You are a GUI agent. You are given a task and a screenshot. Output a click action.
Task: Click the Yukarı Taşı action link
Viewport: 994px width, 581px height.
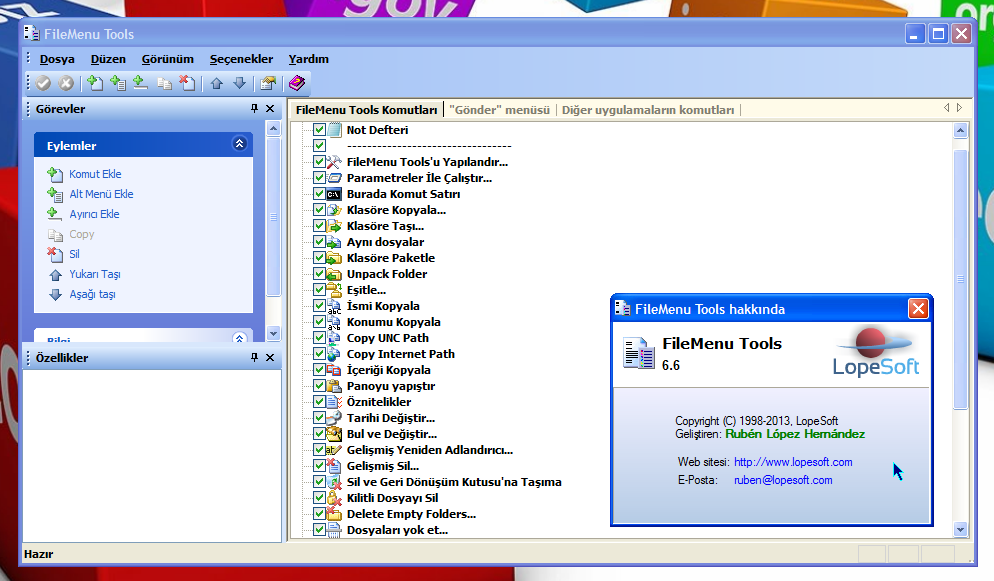(94, 274)
